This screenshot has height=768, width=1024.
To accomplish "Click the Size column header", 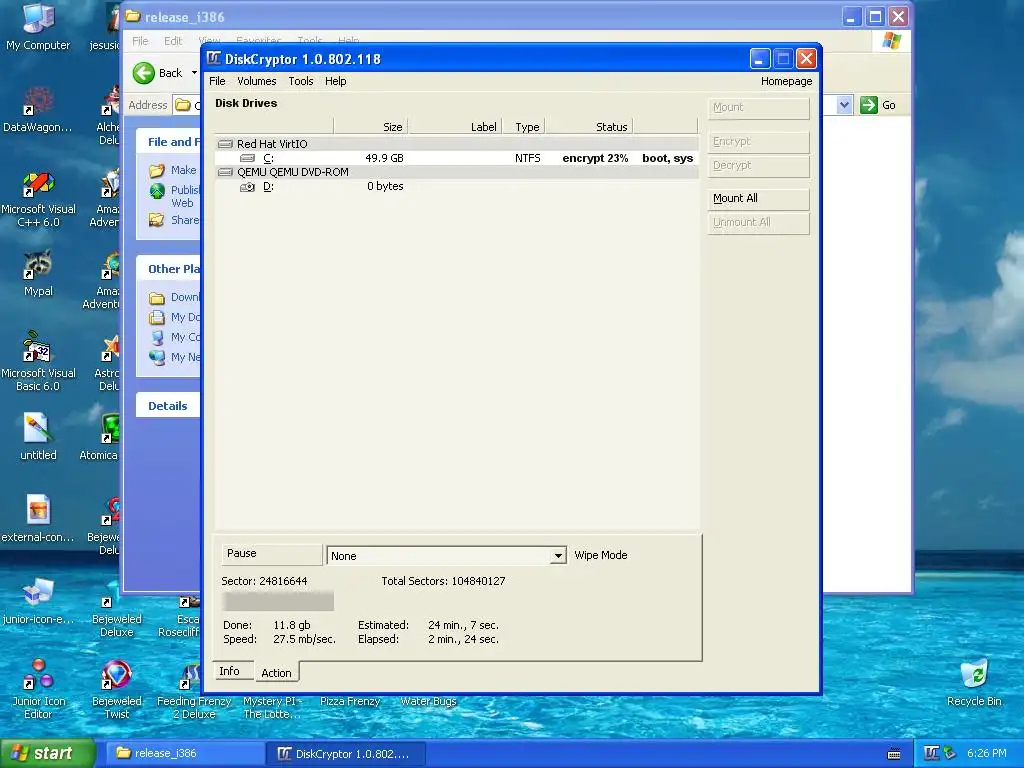I will click(370, 127).
